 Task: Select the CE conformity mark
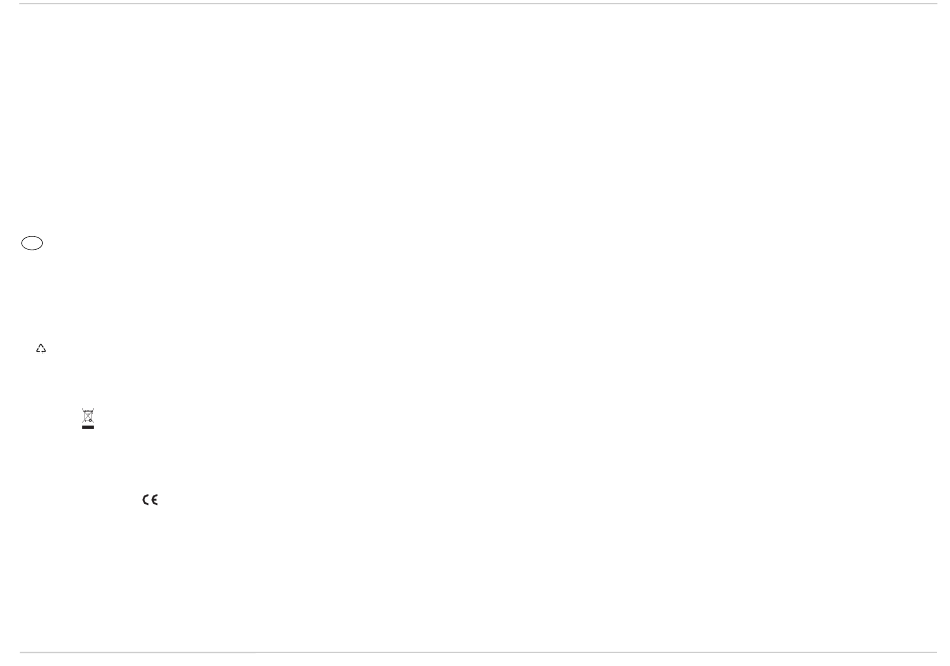click(150, 500)
